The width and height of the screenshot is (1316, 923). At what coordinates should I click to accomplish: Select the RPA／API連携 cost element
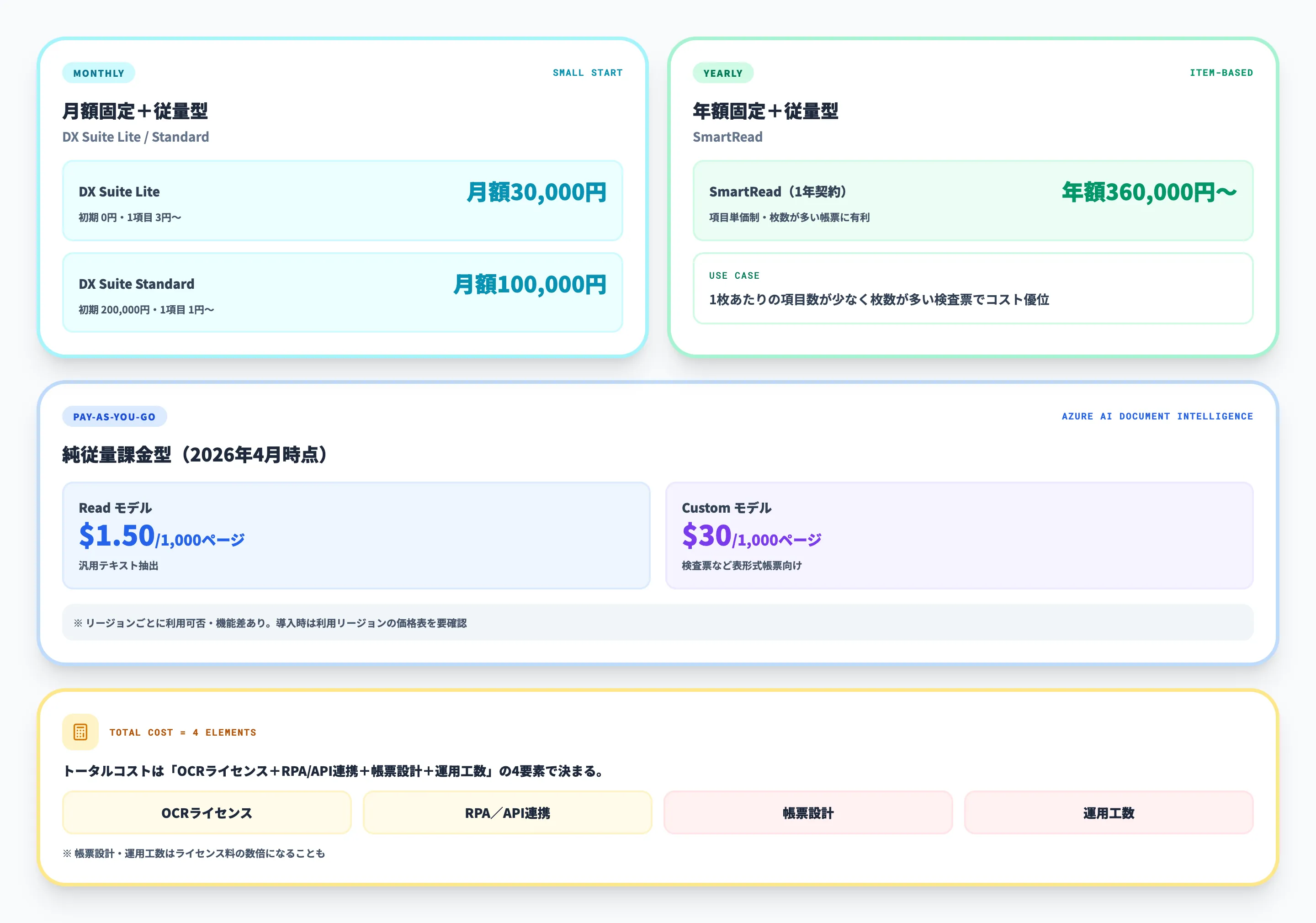(x=507, y=812)
